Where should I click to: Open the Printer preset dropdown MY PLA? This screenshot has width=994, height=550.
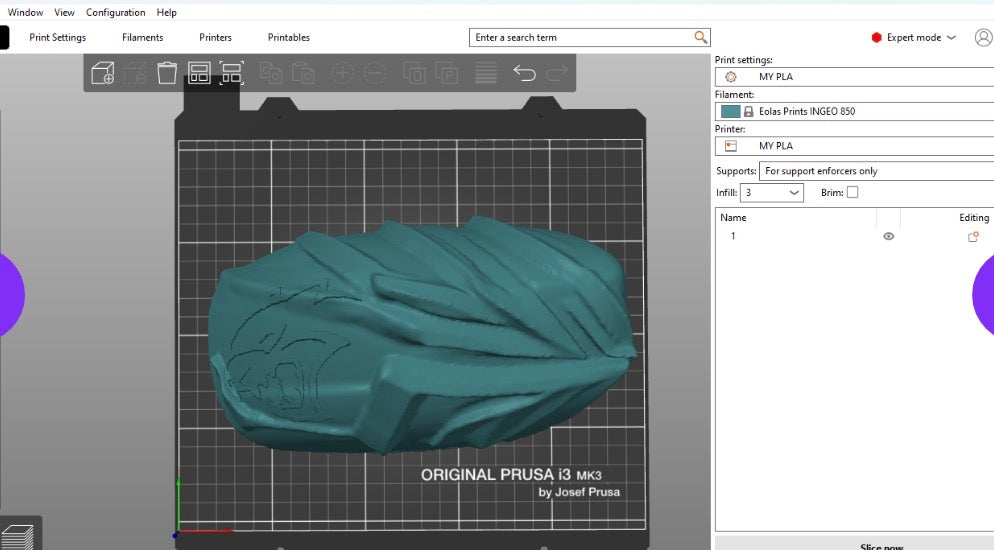[x=855, y=146]
